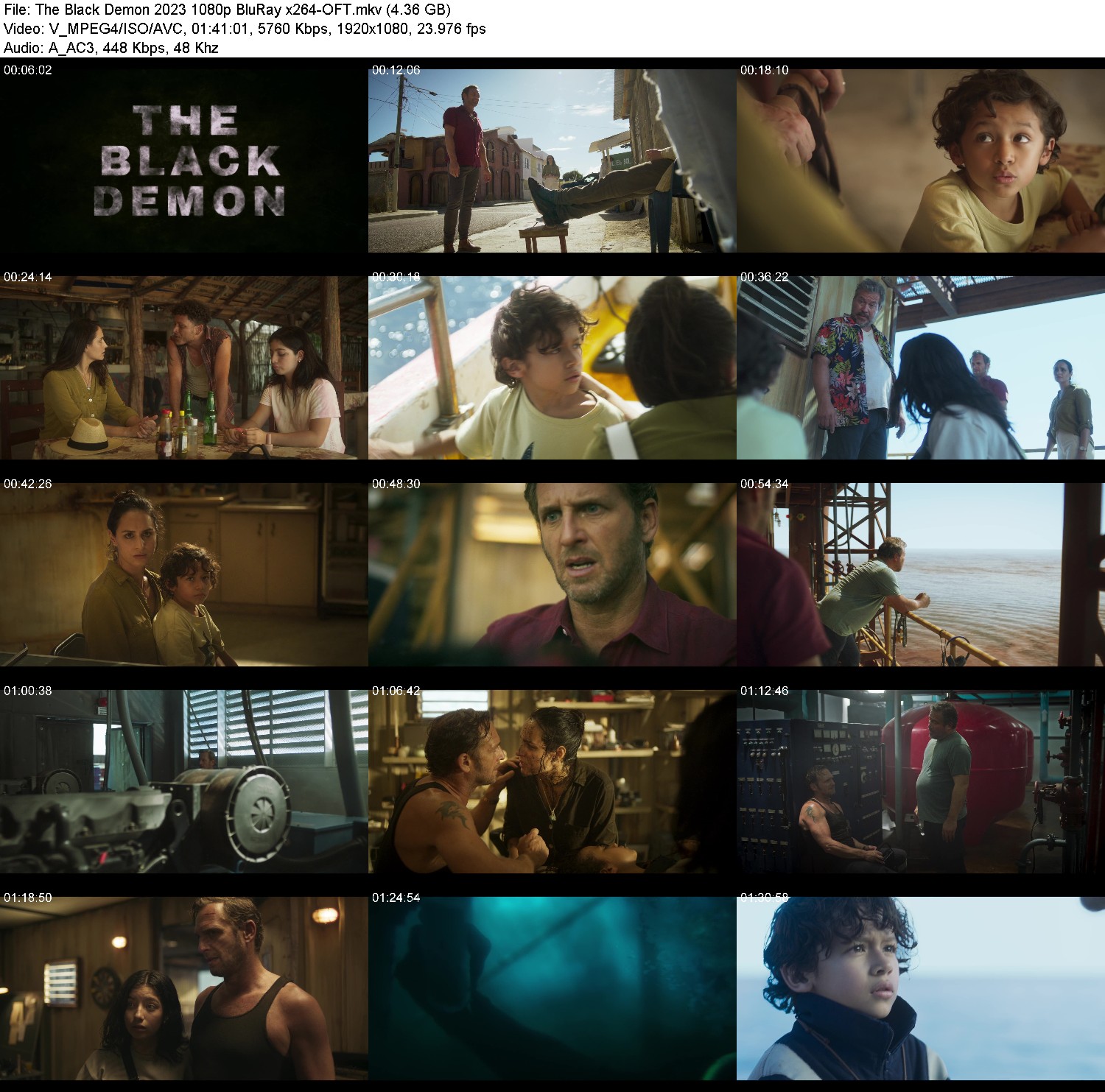Open the 01:06:42 workshop scene frame
1105x1092 pixels.
click(552, 782)
